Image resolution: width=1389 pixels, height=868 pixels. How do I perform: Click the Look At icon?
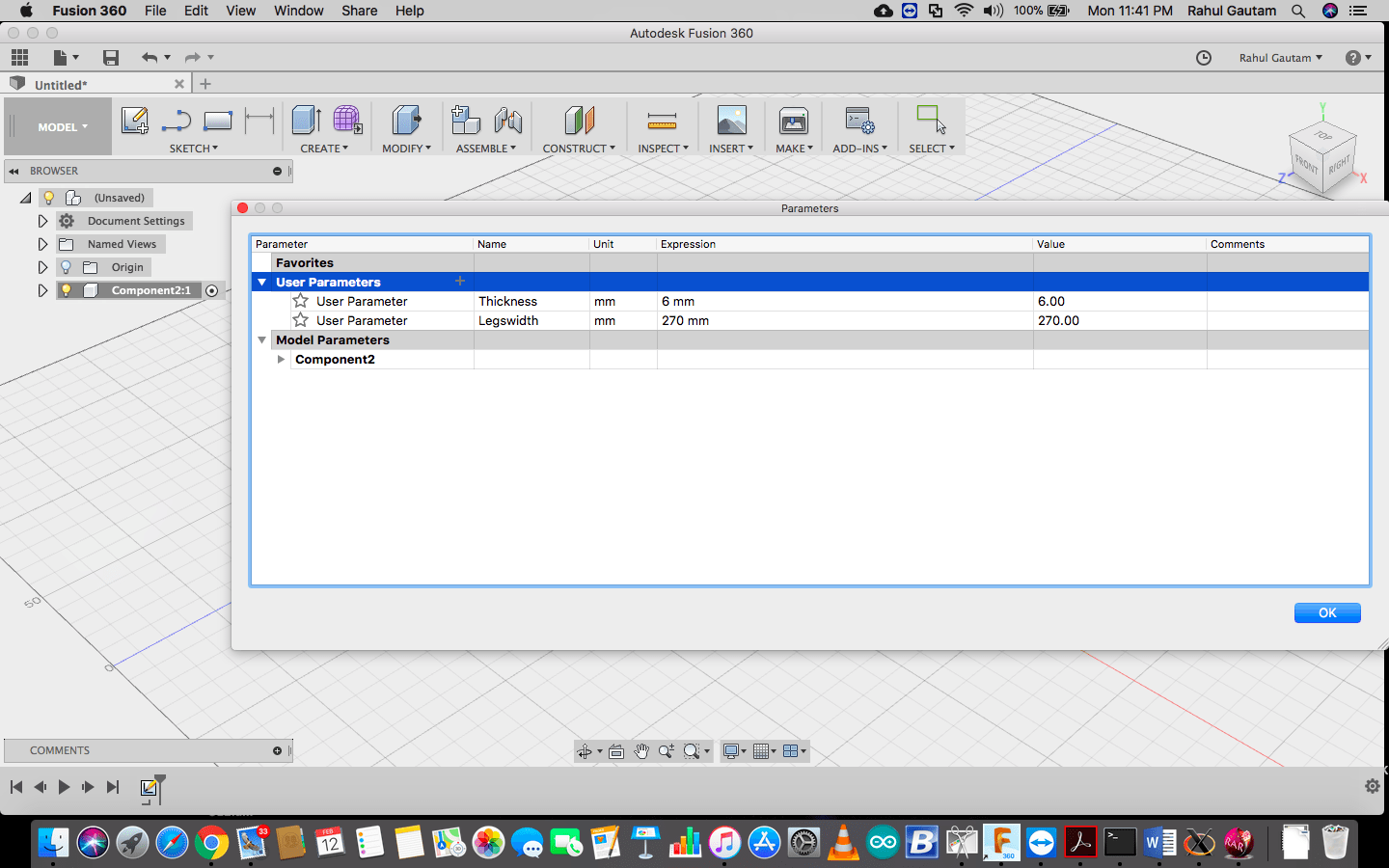(x=616, y=751)
